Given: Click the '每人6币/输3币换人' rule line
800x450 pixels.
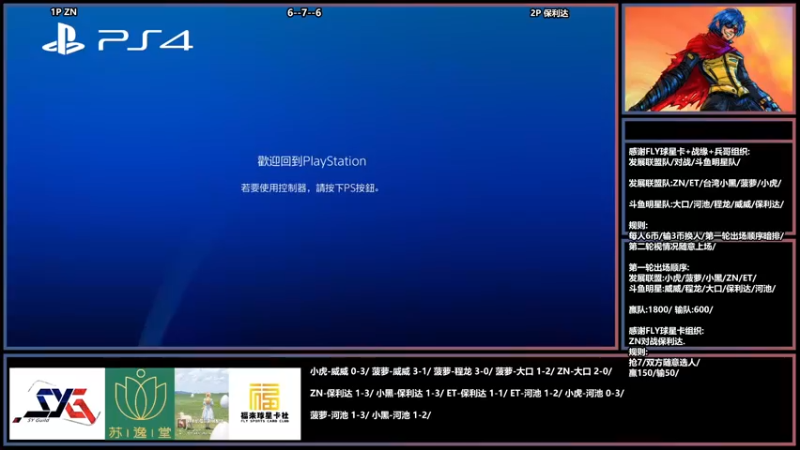Looking at the screenshot, I should pyautogui.click(x=665, y=236).
